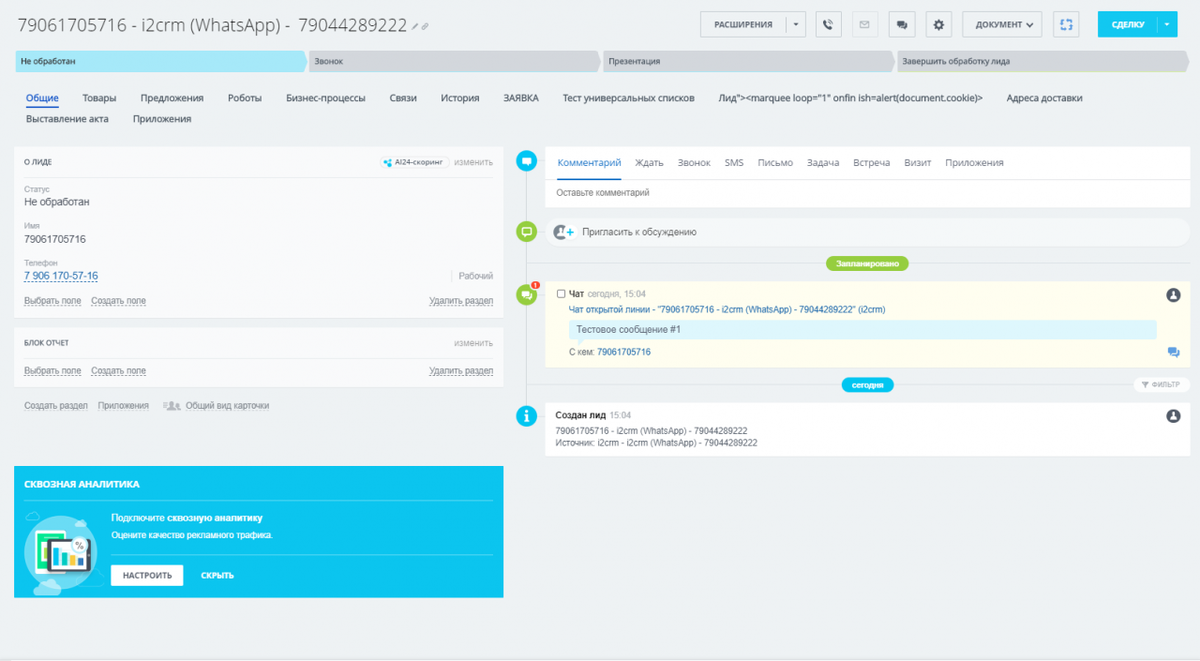Open the Предложения tab
The image size is (1200, 661).
tap(172, 98)
